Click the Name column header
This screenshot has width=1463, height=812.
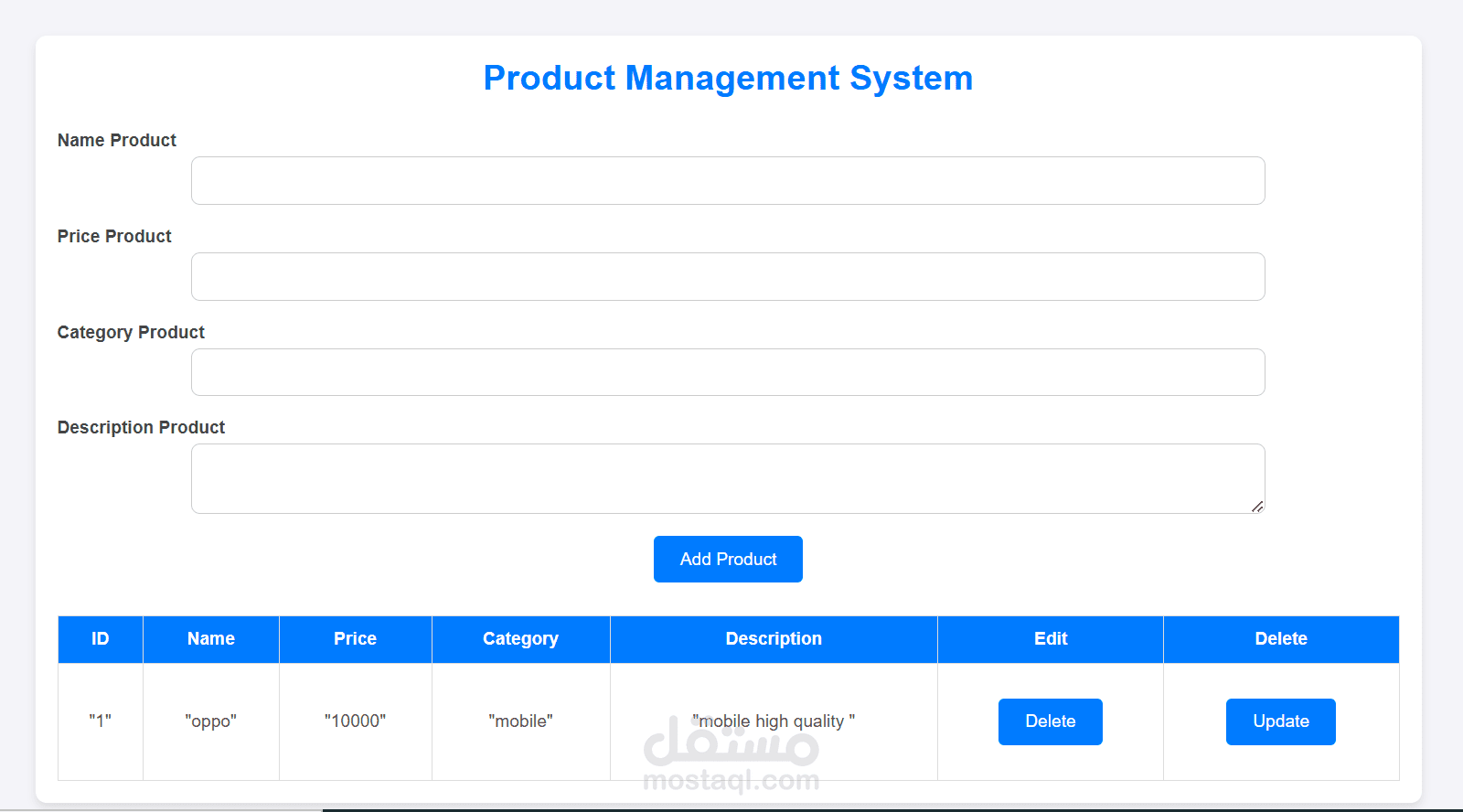point(211,639)
